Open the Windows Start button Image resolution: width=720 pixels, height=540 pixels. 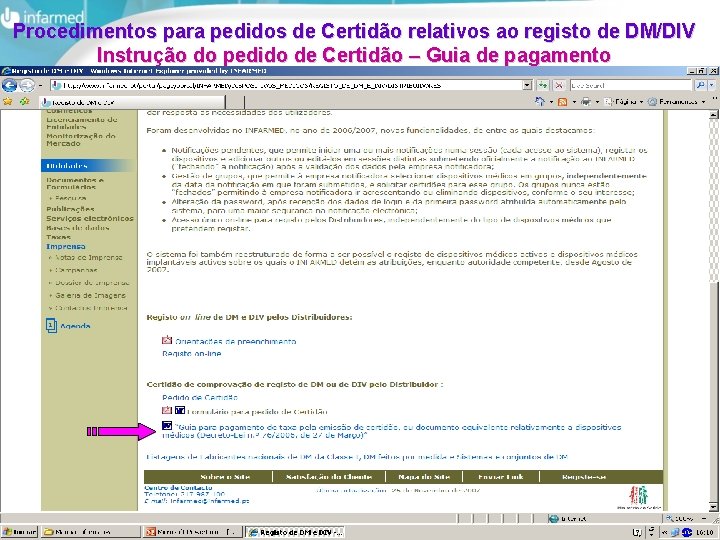(x=19, y=532)
